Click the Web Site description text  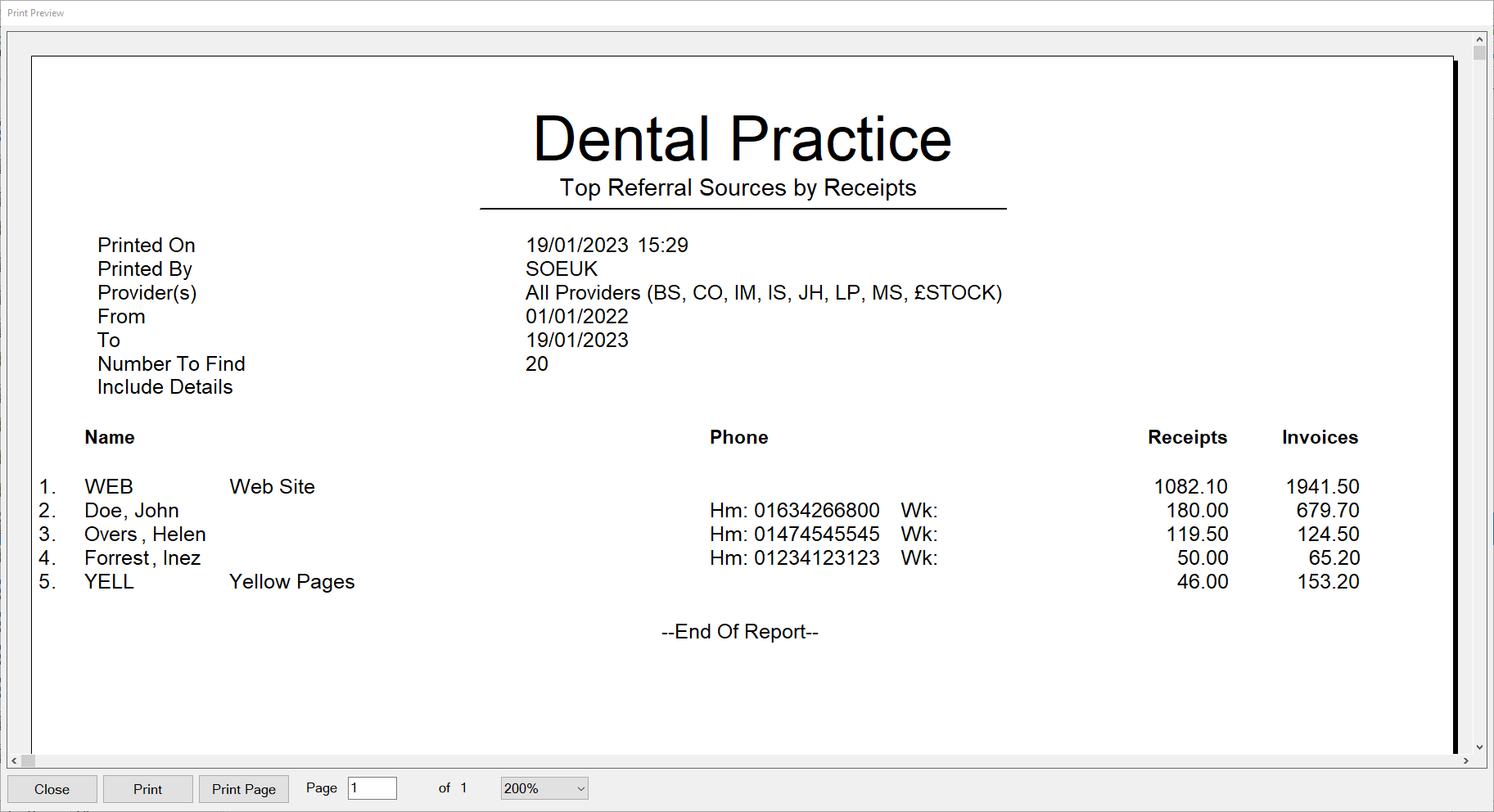(273, 486)
